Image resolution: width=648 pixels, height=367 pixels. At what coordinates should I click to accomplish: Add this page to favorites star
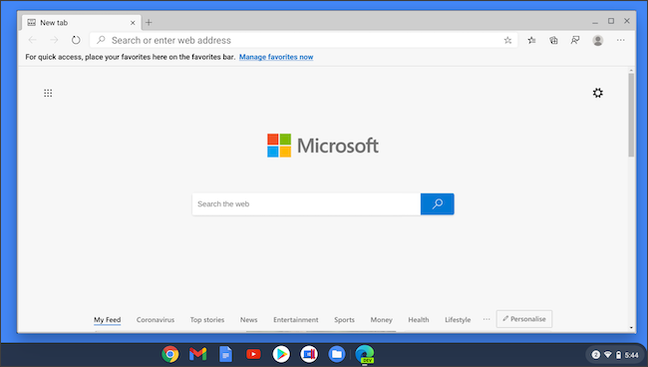[507, 40]
